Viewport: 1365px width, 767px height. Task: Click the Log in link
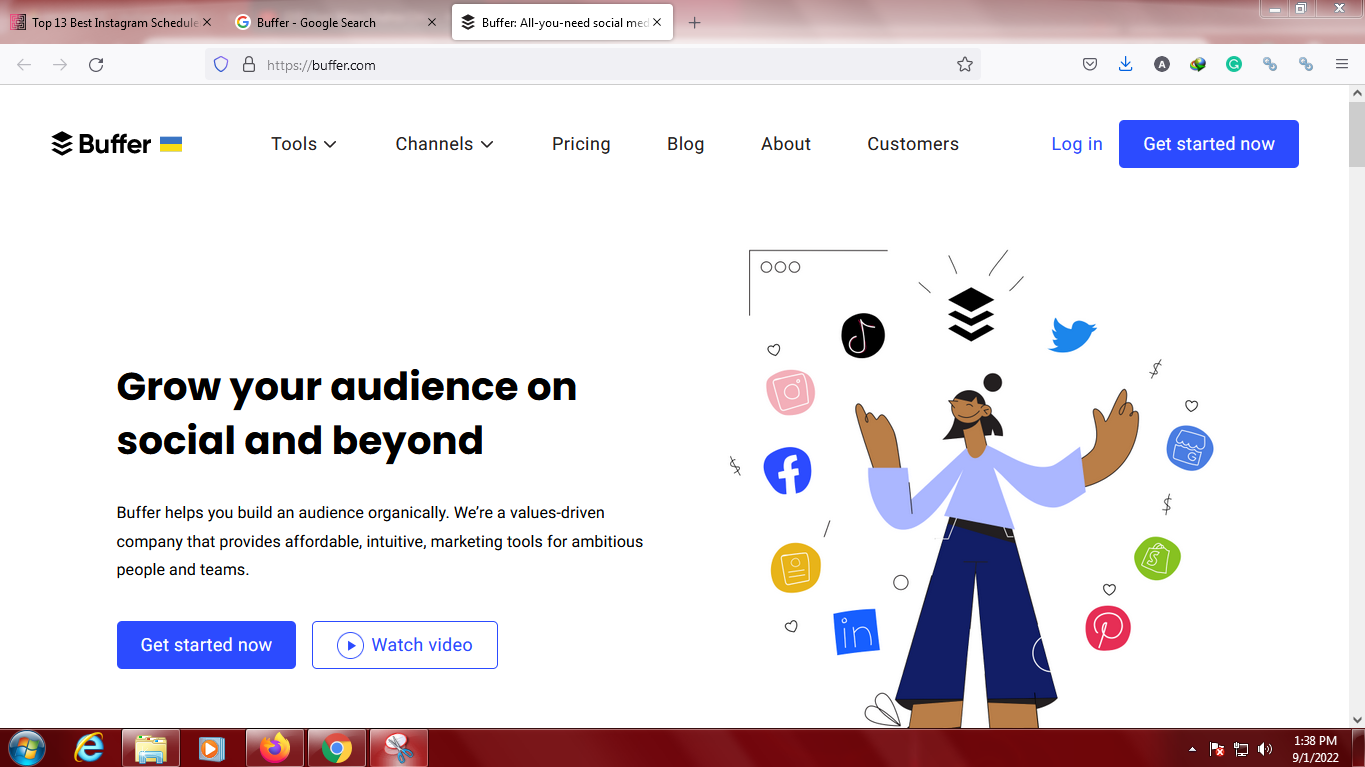(x=1077, y=144)
